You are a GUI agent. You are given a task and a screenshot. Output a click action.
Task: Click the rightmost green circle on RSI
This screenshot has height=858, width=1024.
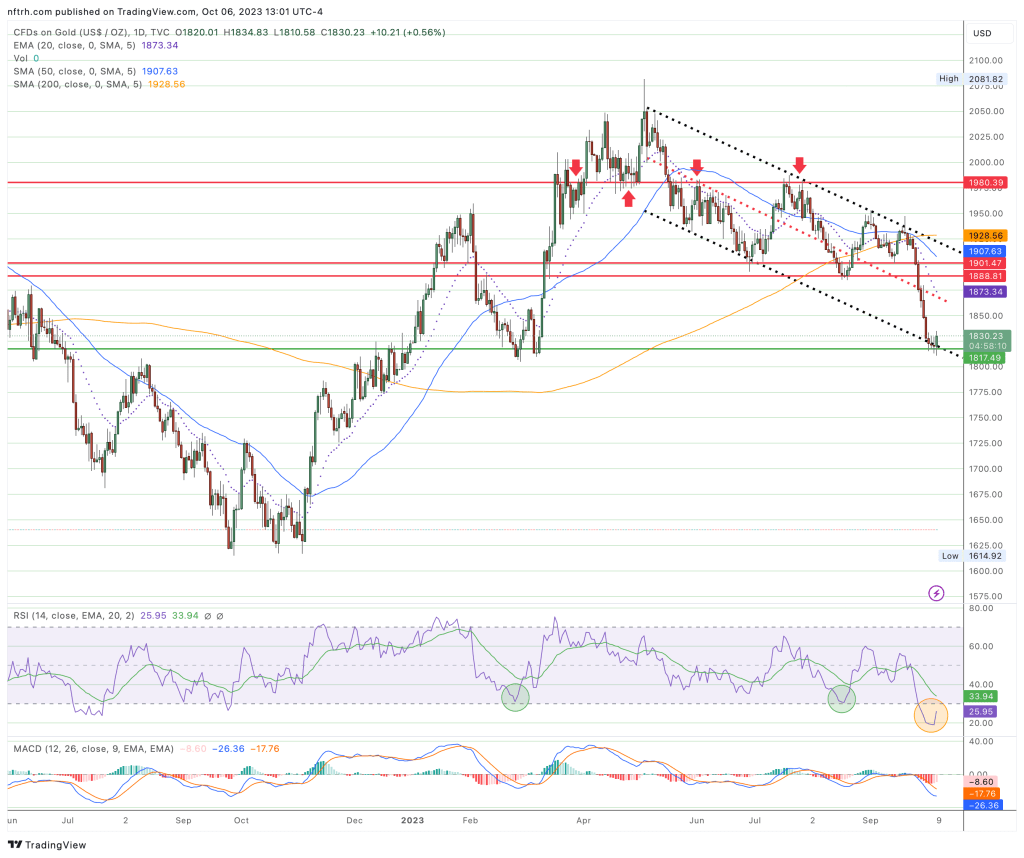tap(841, 699)
